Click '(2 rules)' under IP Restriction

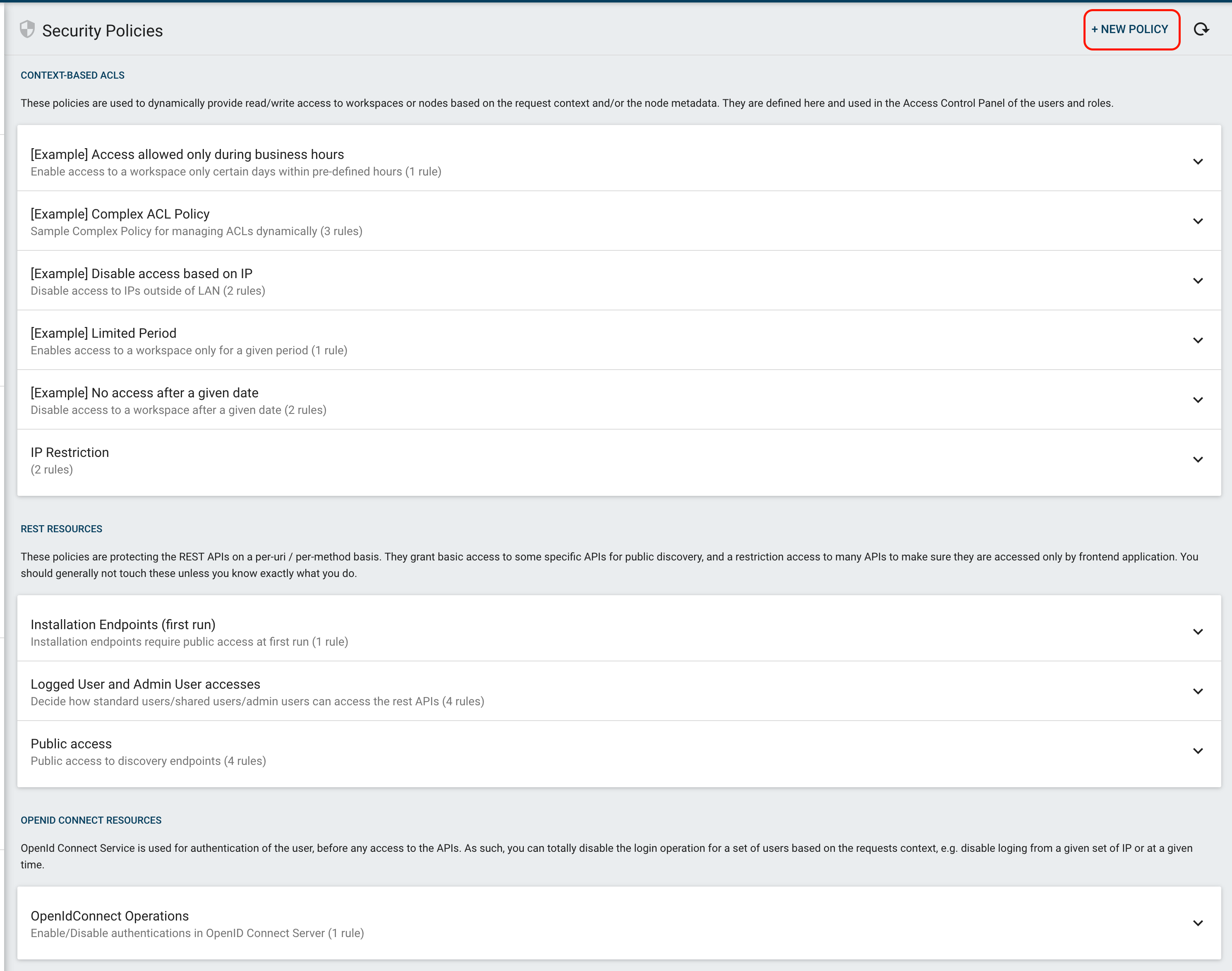[x=52, y=470]
